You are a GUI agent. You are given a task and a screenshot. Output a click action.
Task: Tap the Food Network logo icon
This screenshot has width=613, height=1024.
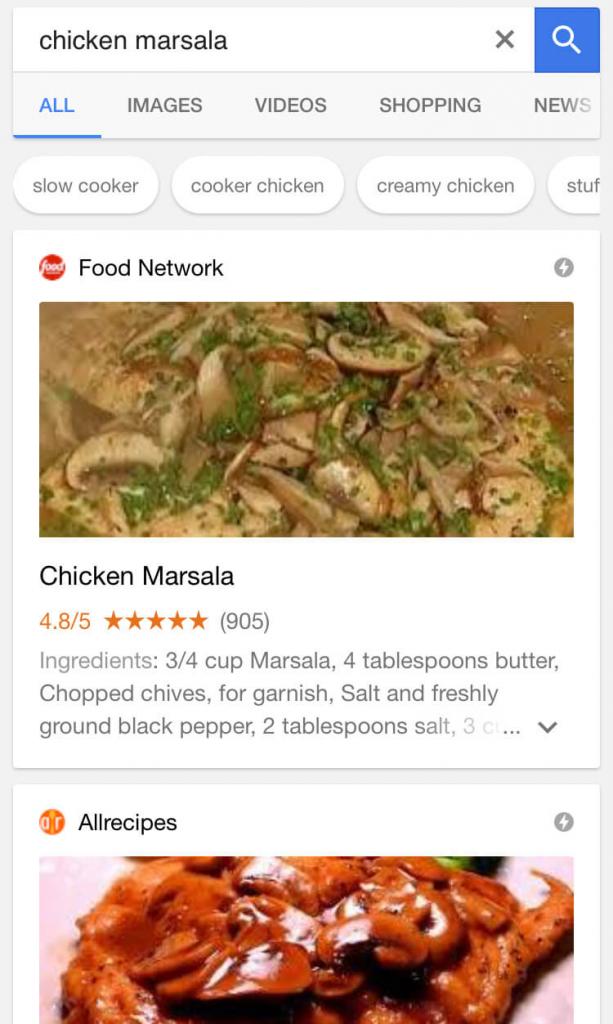(52, 268)
